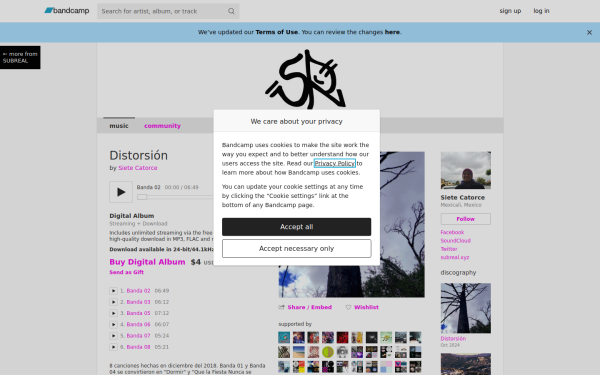Open the Banda 03 track link
This screenshot has width=600, height=375.
tap(139, 302)
